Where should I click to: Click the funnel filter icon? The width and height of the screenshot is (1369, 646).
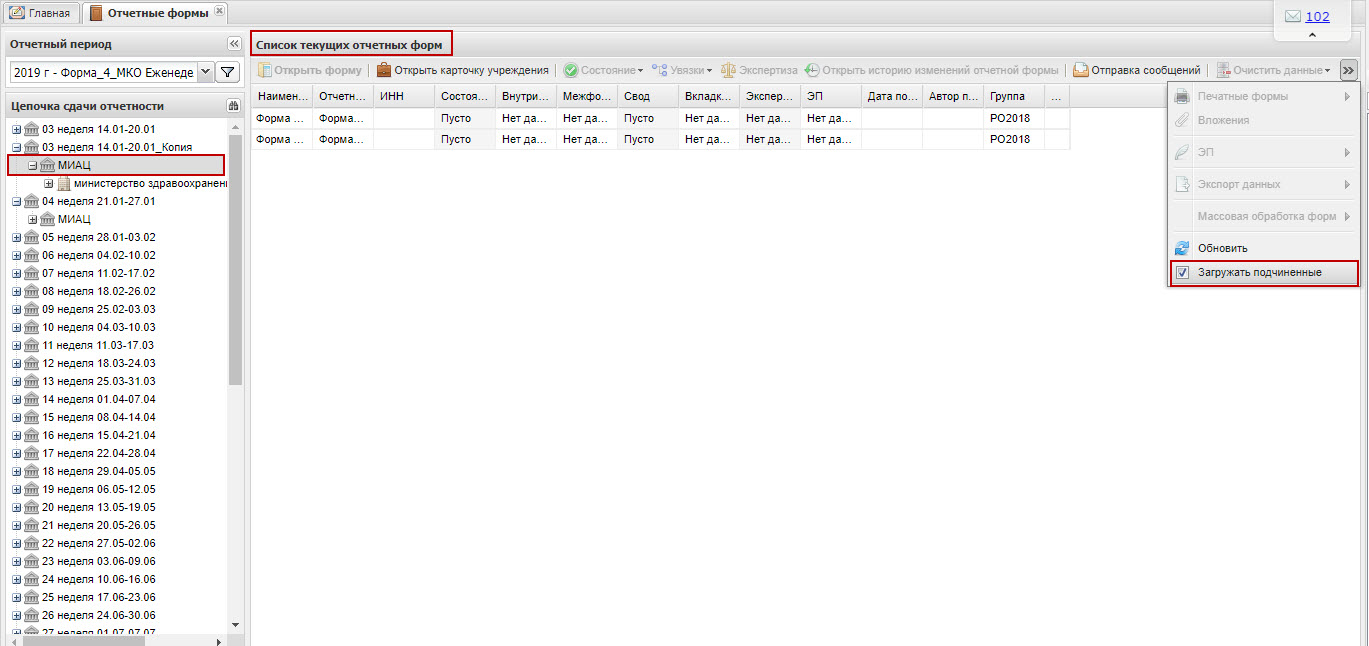[x=227, y=71]
